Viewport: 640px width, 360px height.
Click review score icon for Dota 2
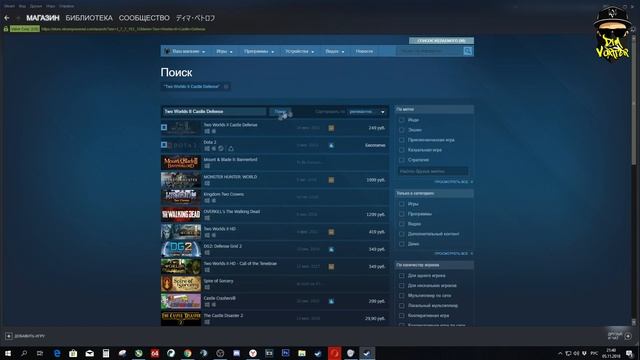pos(331,145)
